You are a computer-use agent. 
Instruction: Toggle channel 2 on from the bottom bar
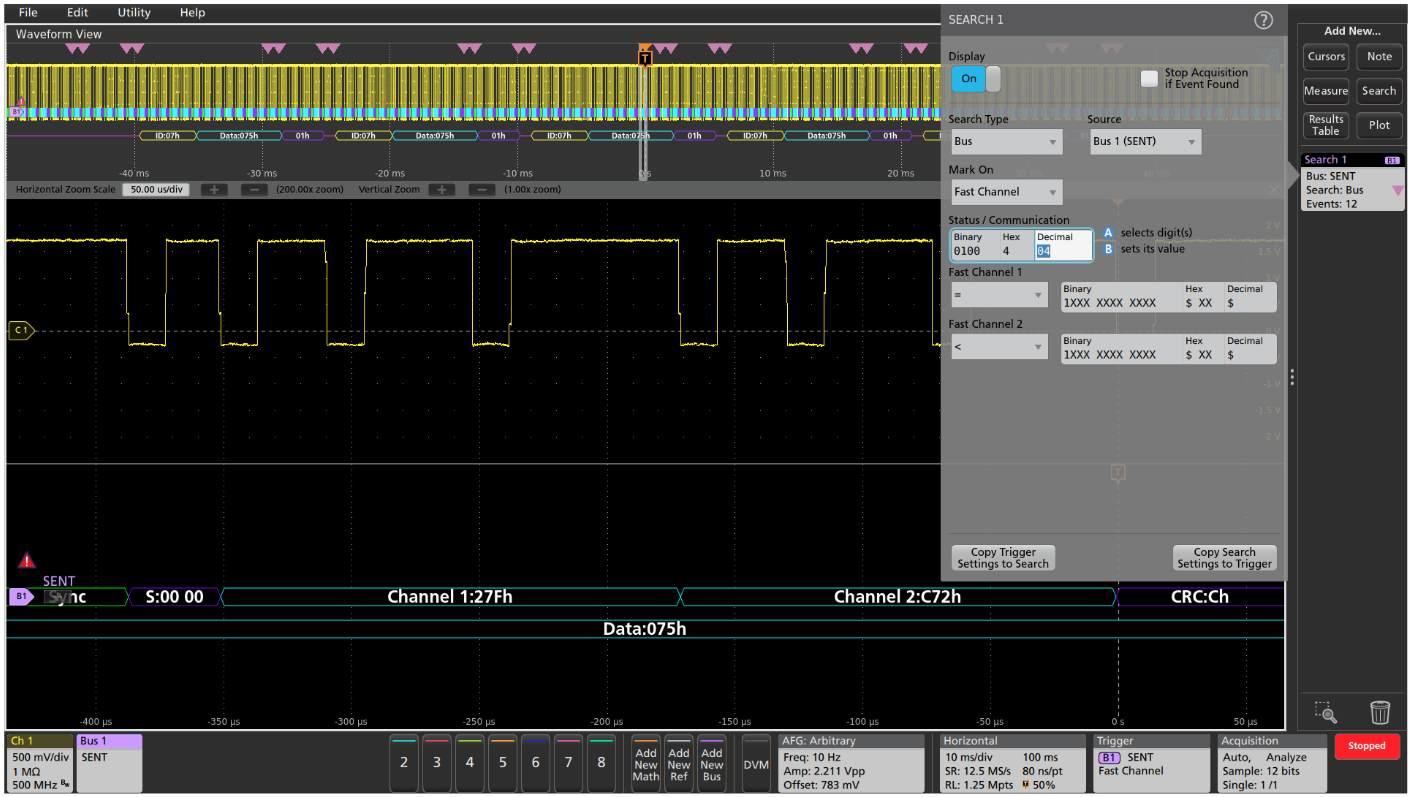coord(403,762)
